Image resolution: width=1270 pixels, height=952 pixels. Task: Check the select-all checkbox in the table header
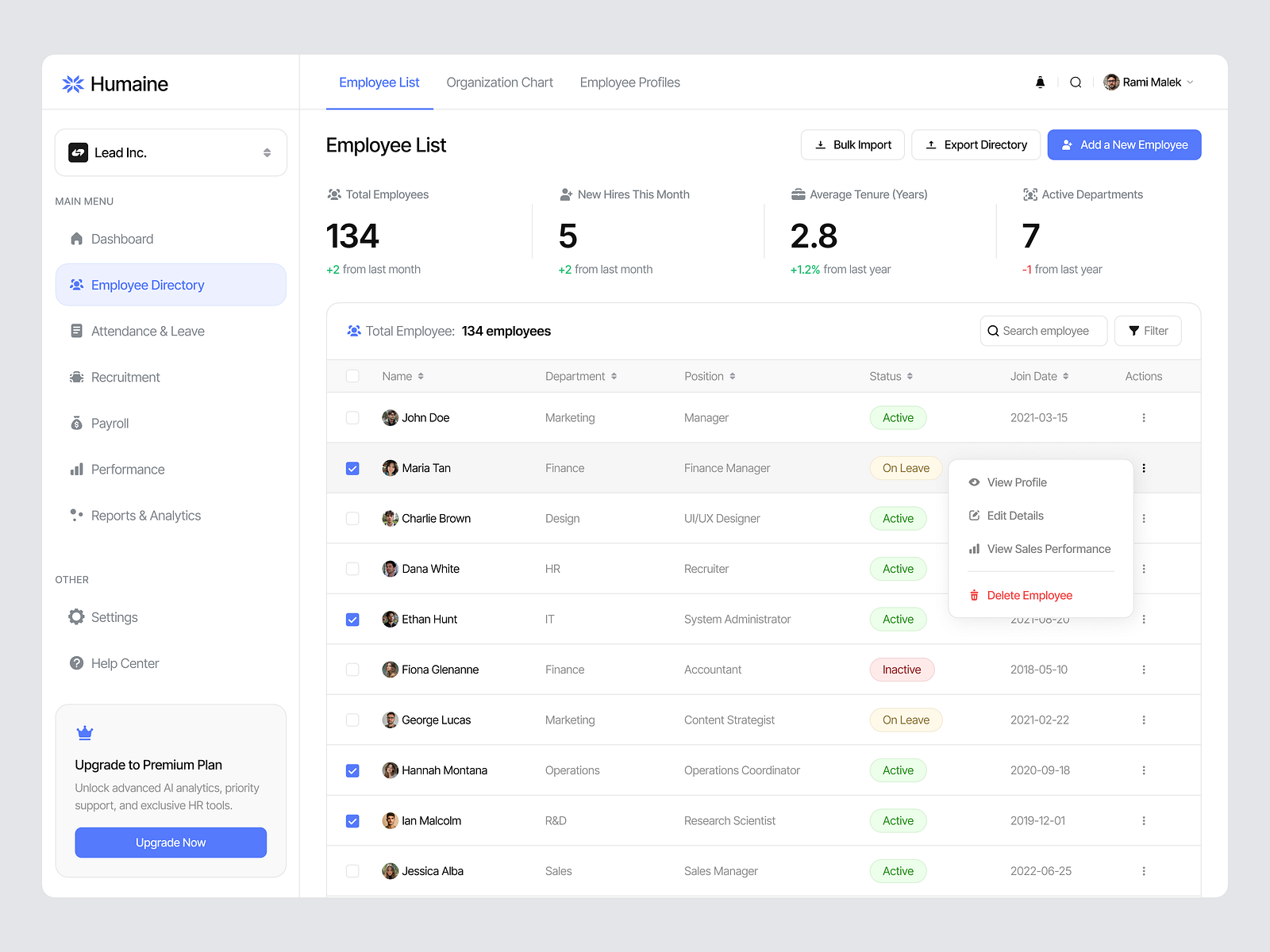pyautogui.click(x=352, y=375)
